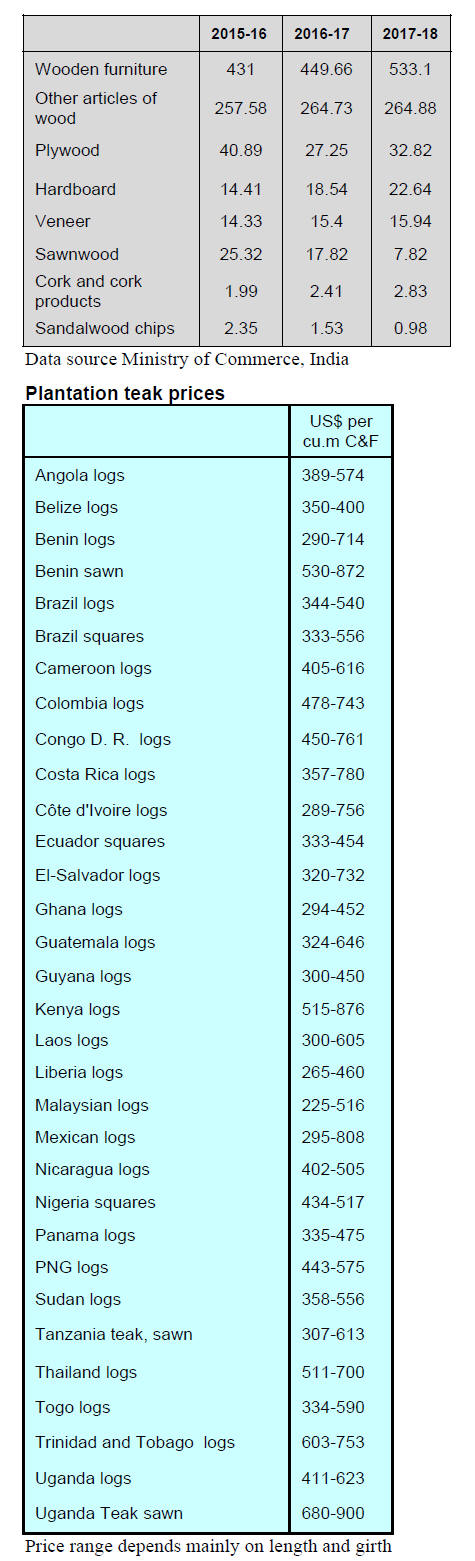The height and width of the screenshot is (1561, 475).
Task: Select the Sandalwood chips row label
Action: (105, 328)
